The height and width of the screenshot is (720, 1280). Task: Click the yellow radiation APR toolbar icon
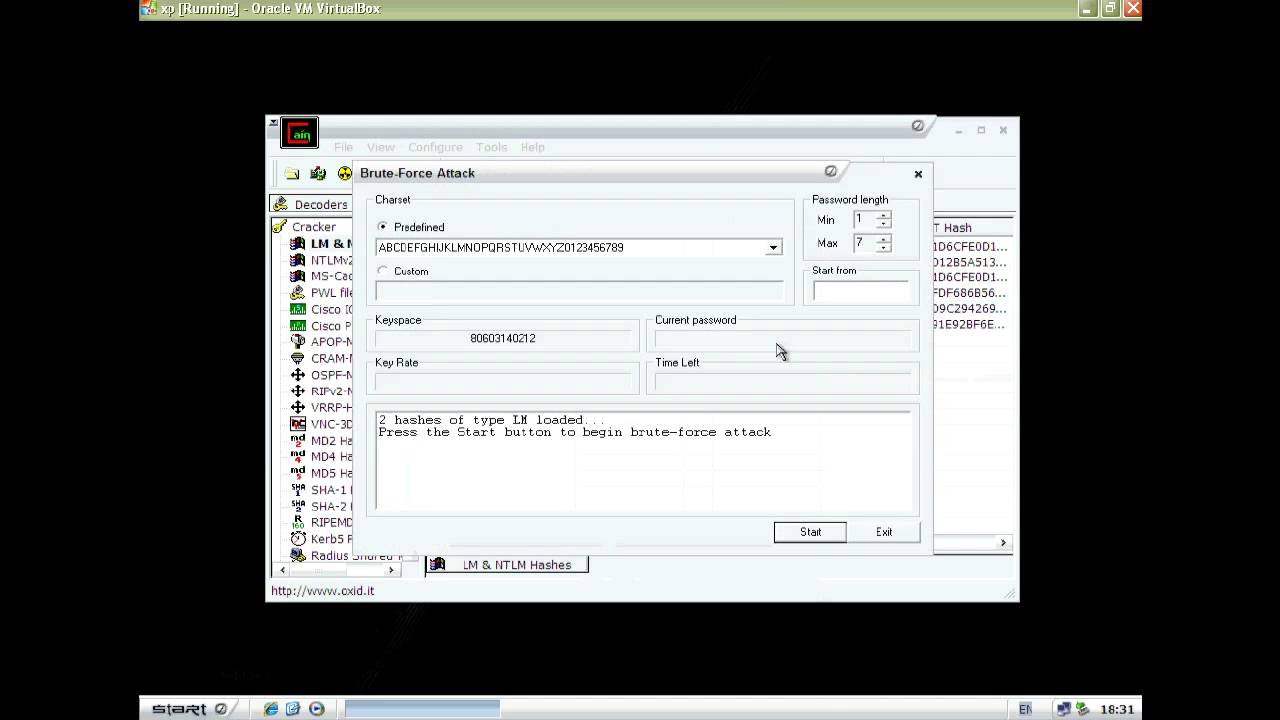pyautogui.click(x=344, y=173)
